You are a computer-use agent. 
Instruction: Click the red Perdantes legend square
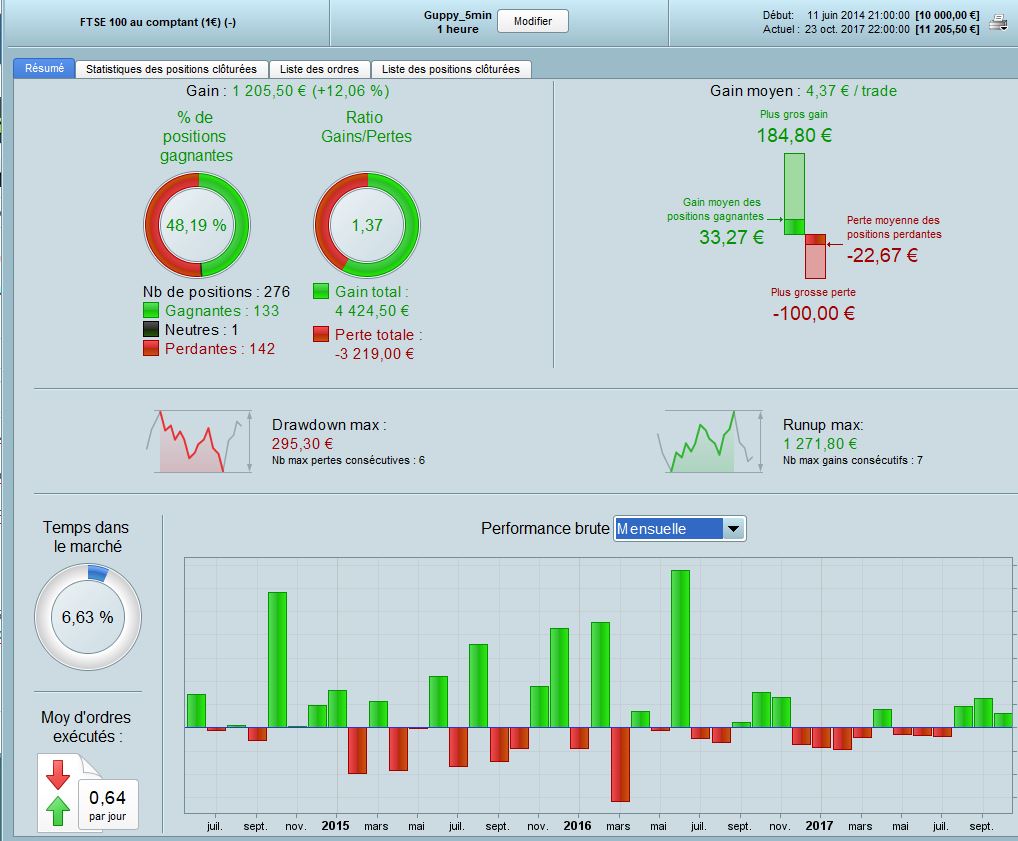(151, 348)
